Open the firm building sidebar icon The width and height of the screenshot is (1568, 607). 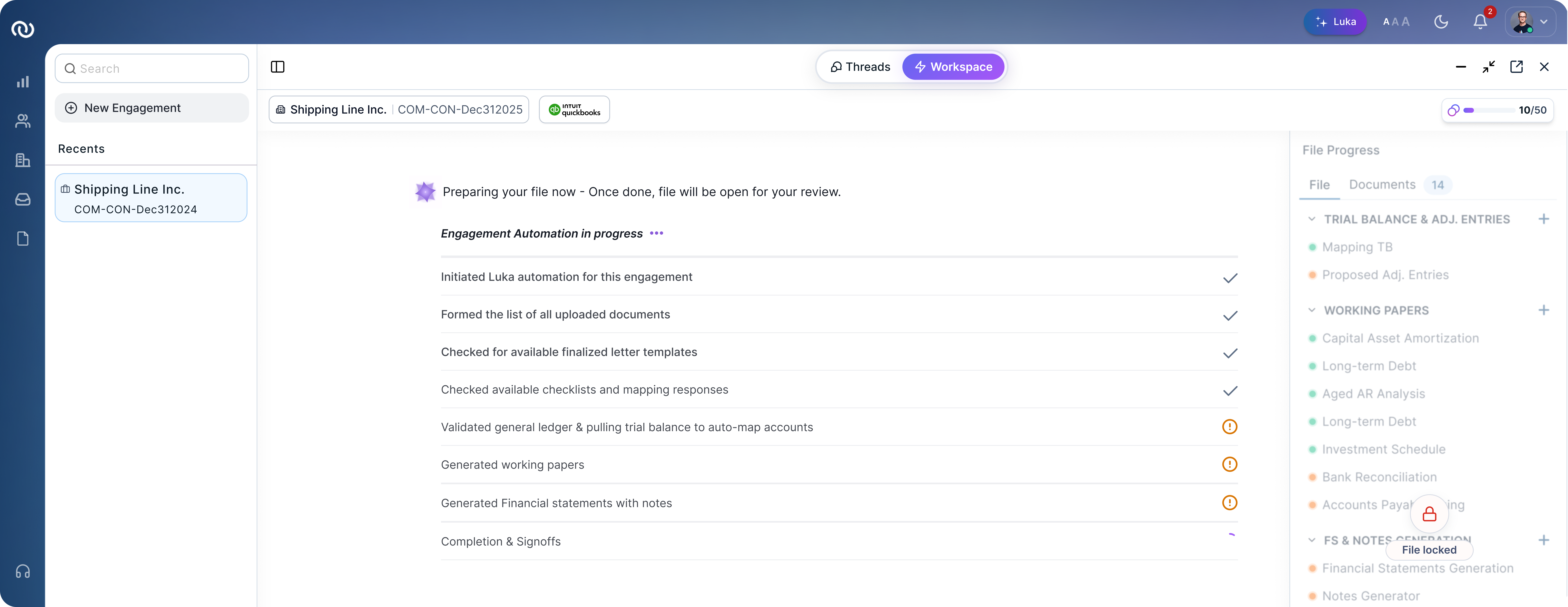point(22,160)
